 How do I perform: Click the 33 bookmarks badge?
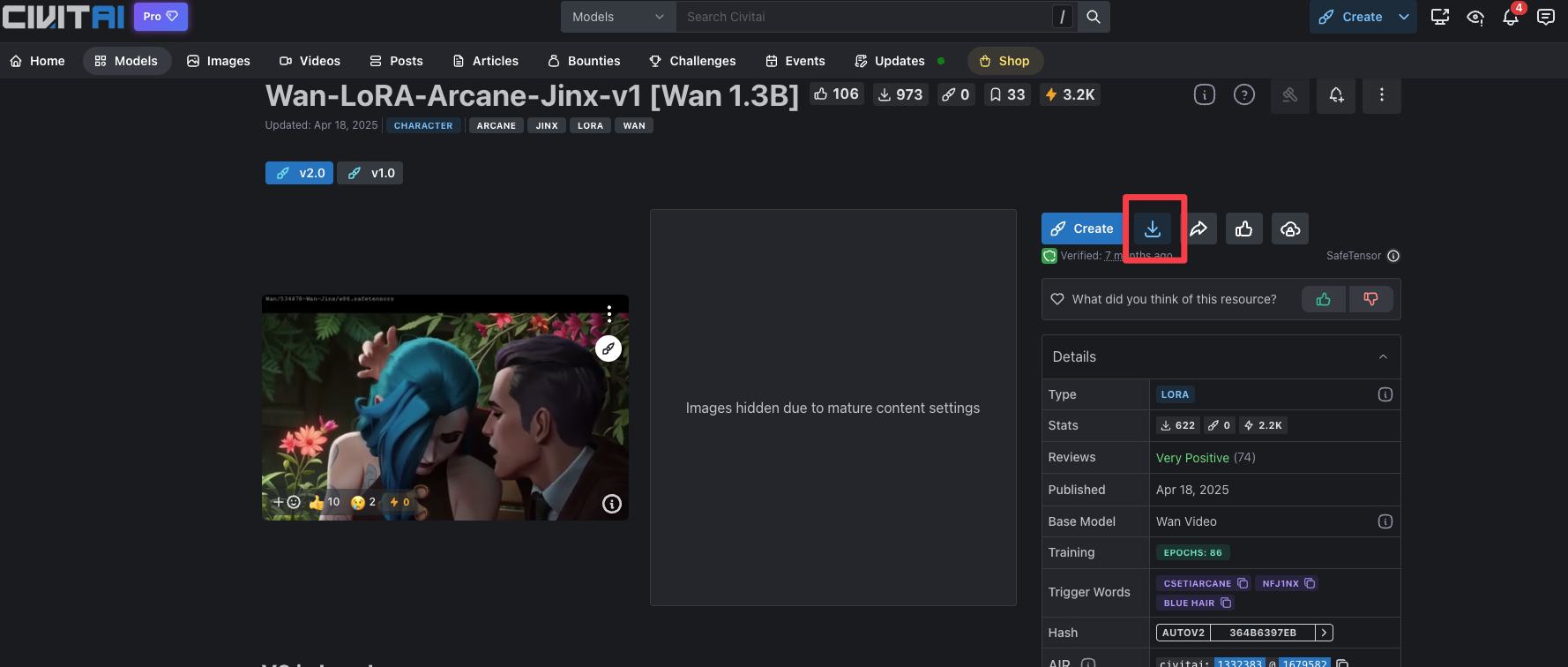pos(1007,94)
